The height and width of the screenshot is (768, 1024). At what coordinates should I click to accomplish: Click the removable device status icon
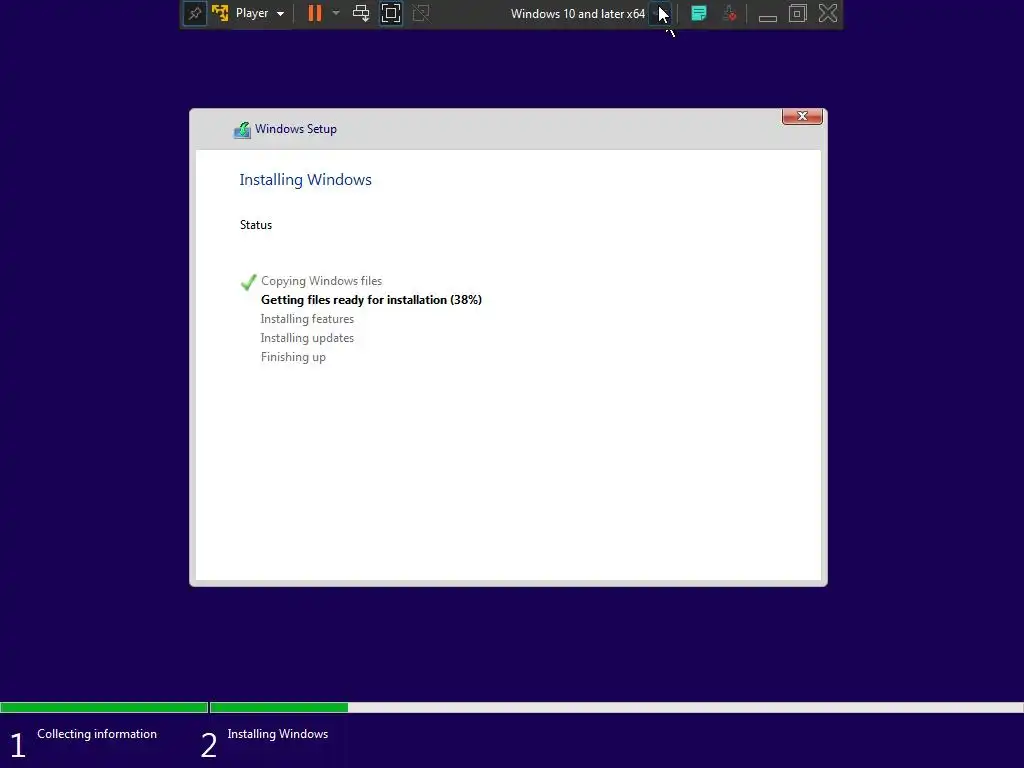pyautogui.click(x=729, y=13)
